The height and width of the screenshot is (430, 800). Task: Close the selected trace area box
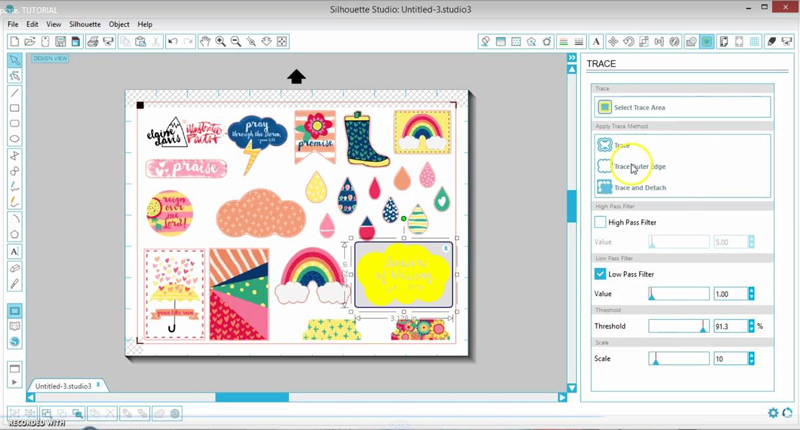(x=445, y=248)
